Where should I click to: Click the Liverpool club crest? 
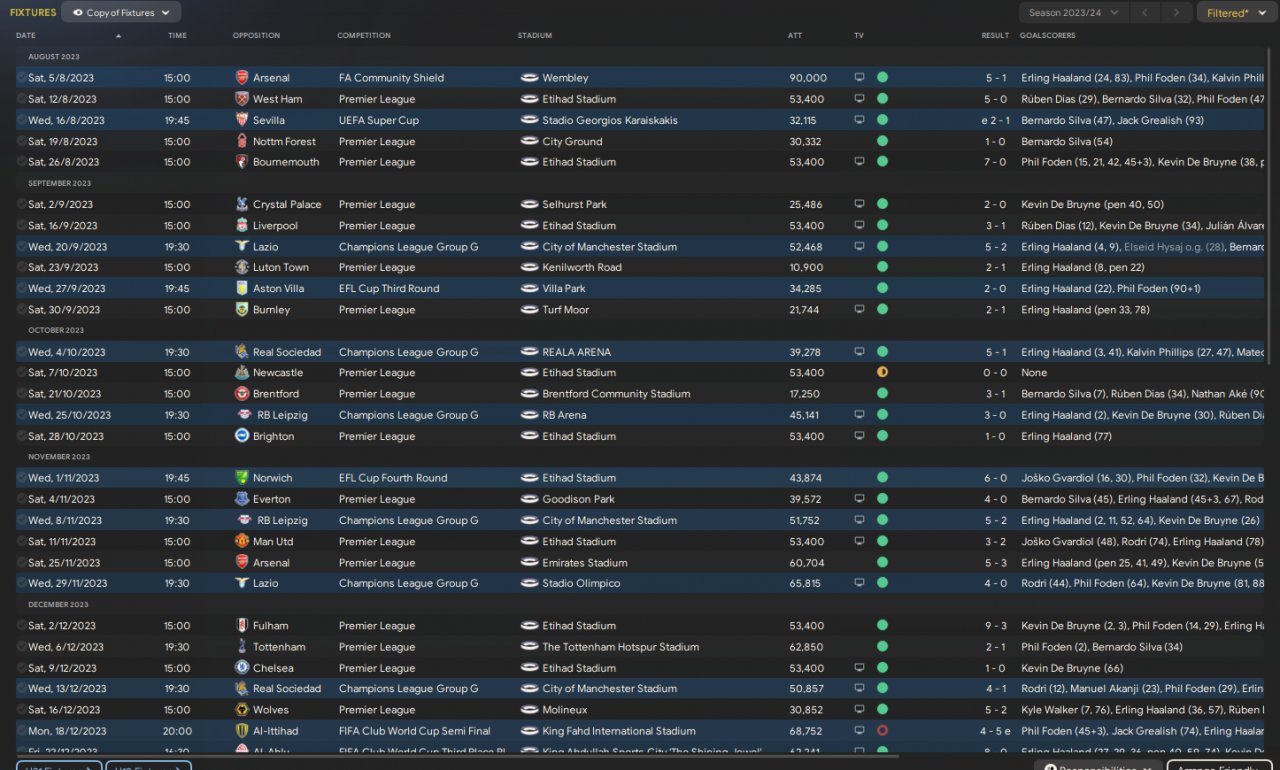pos(241,225)
